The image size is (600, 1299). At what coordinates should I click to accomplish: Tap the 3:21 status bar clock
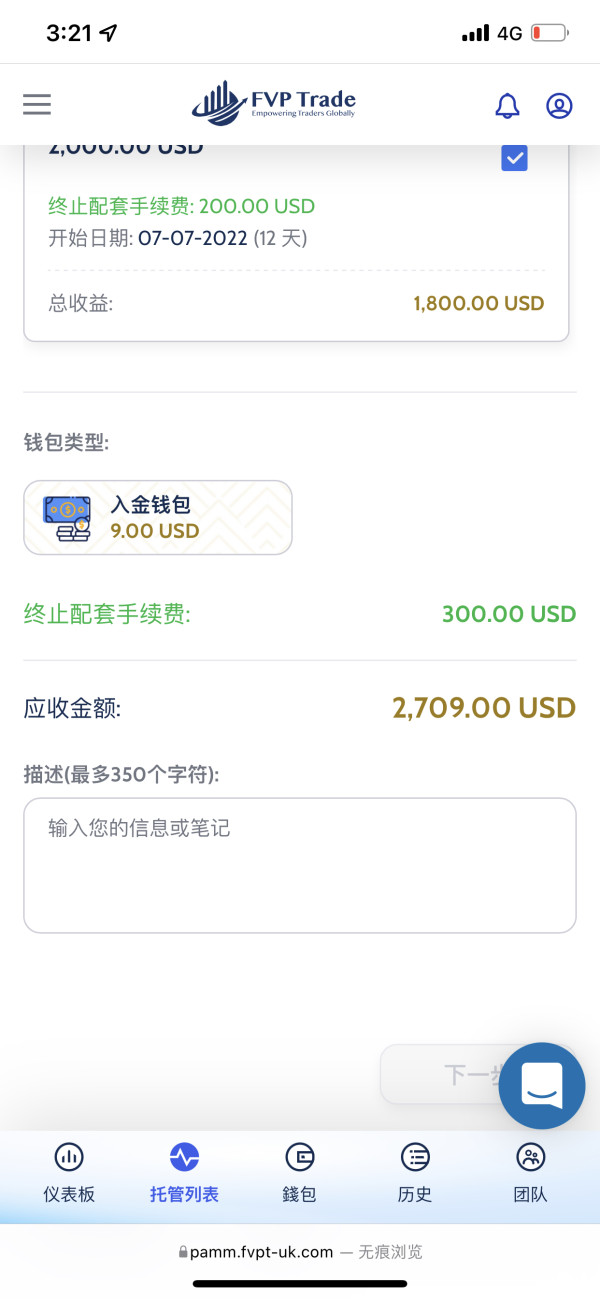coord(69,33)
